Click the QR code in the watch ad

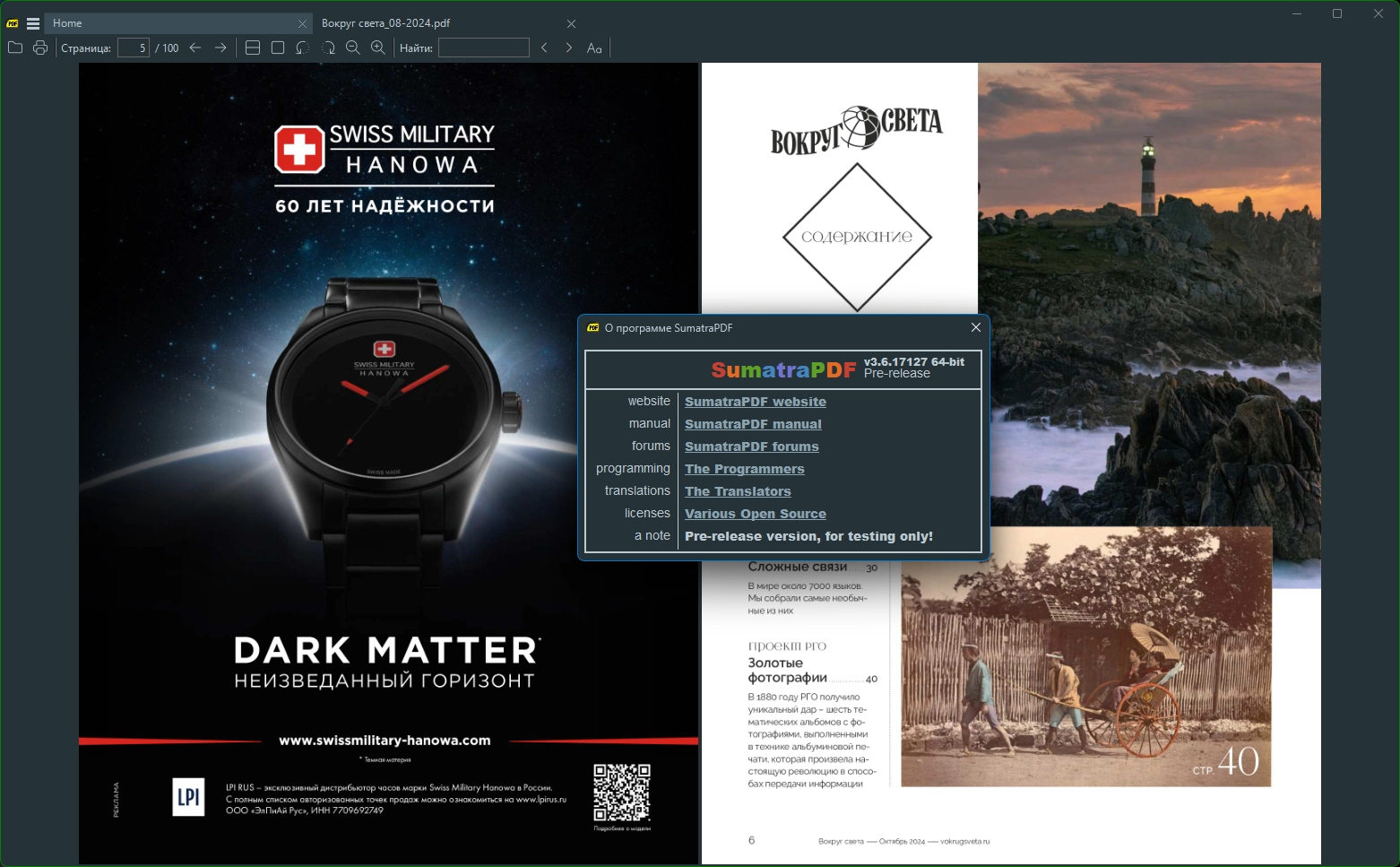[x=622, y=793]
